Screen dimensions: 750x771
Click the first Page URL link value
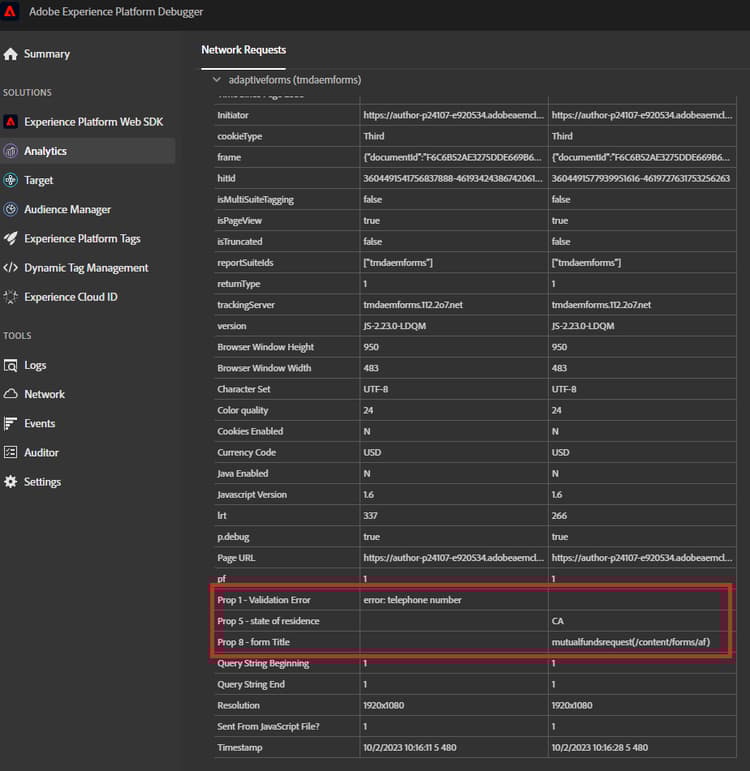(452, 557)
